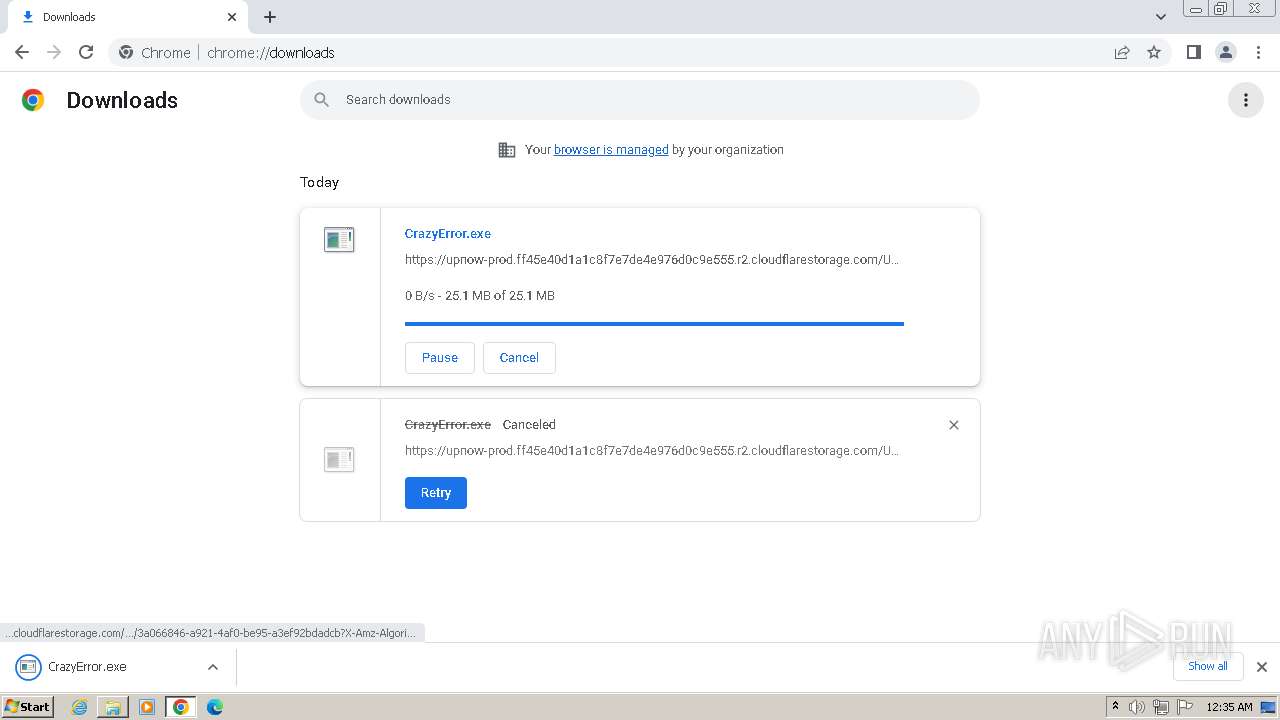Screen dimensions: 1280x720
Task: Open the volume tray icon
Action: [x=1137, y=707]
